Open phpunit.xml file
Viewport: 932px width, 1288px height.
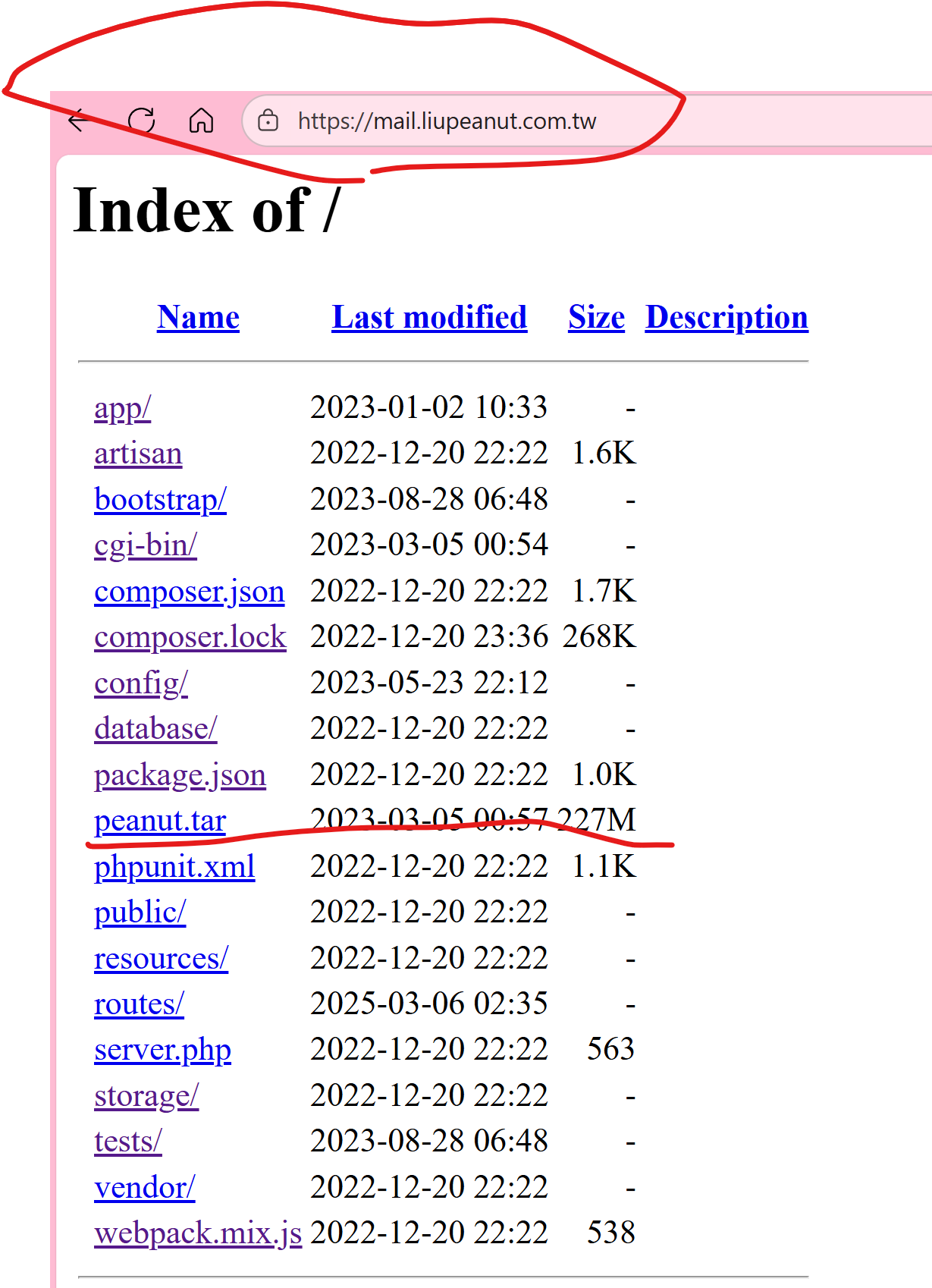(174, 866)
